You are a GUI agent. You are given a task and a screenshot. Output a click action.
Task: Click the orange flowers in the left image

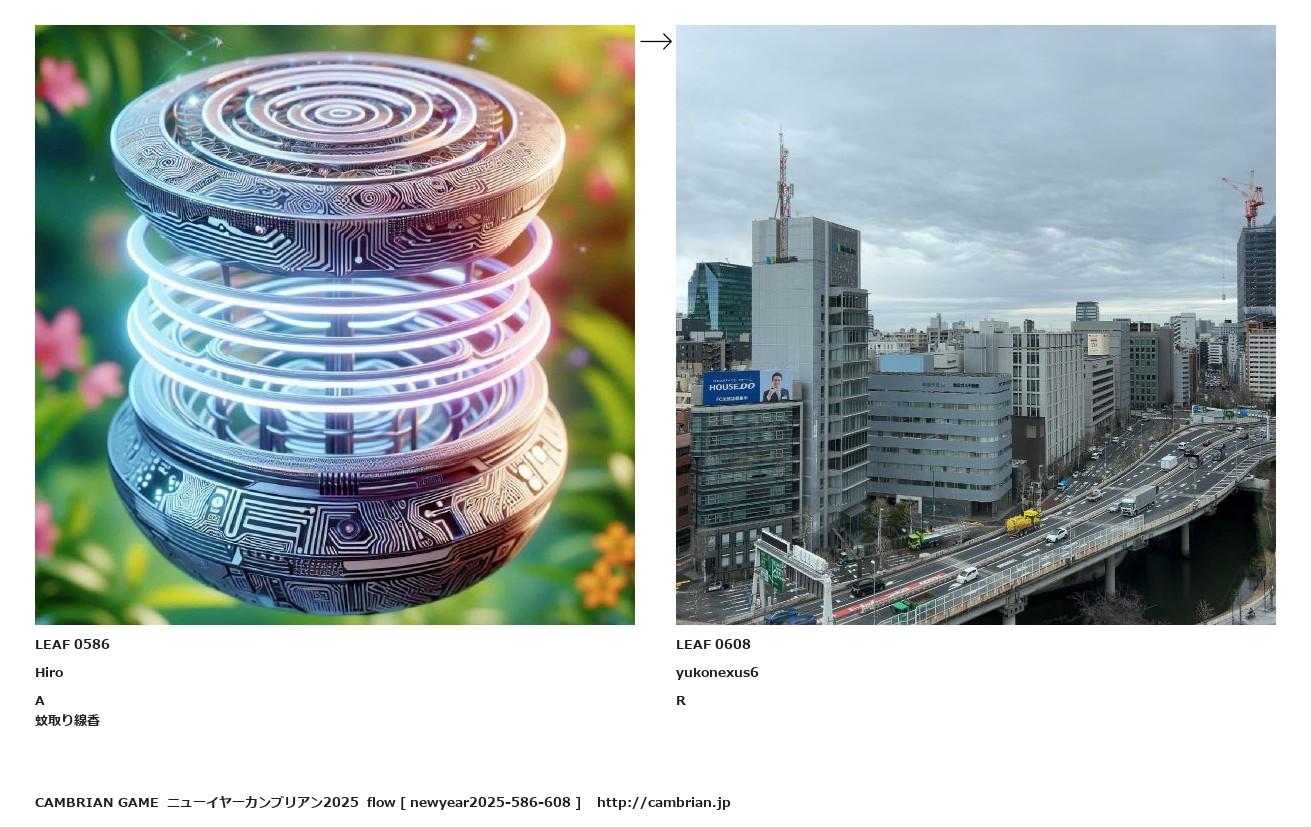coord(607,566)
